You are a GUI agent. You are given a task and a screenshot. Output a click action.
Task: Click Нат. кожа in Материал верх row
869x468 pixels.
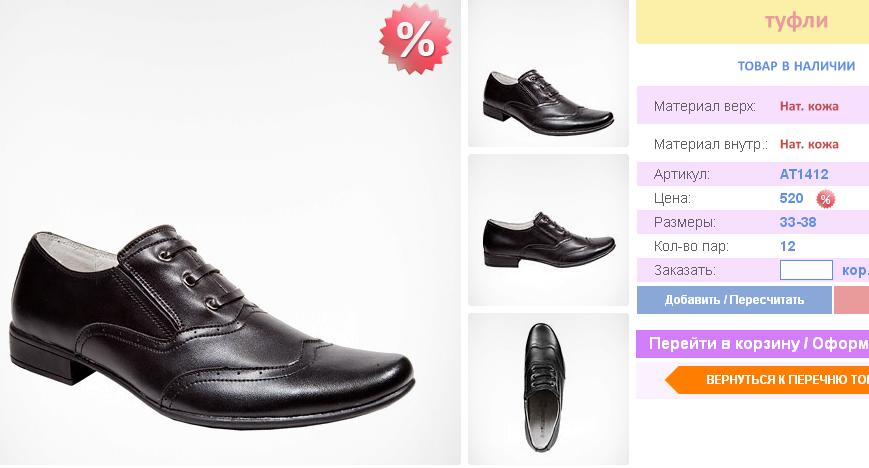point(809,106)
